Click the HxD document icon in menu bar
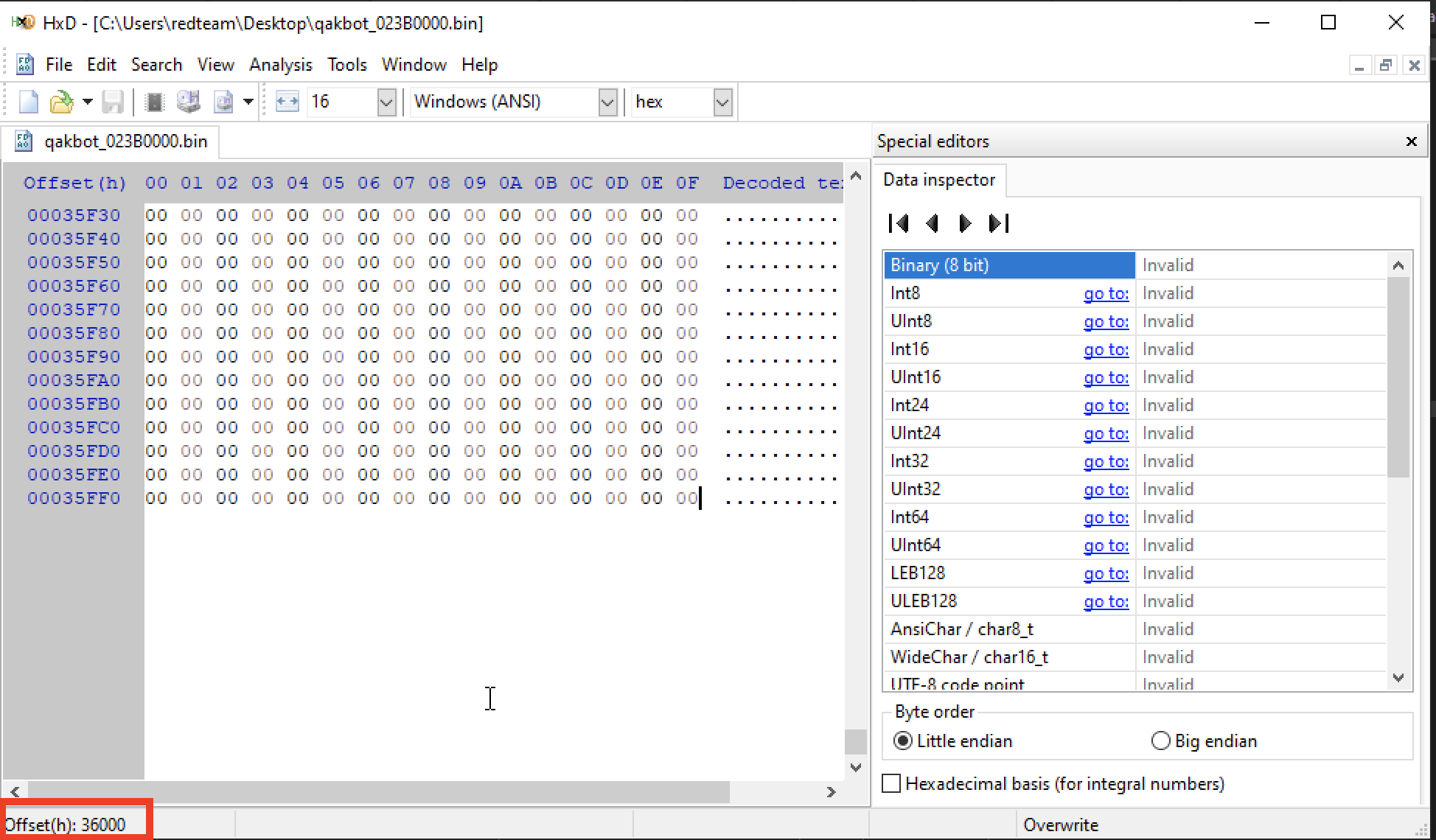 [x=24, y=65]
